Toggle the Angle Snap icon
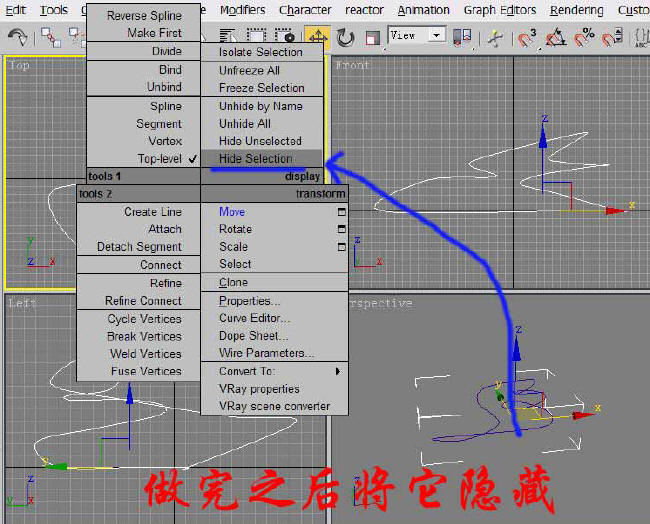Viewport: 650px width, 524px height. tap(556, 38)
